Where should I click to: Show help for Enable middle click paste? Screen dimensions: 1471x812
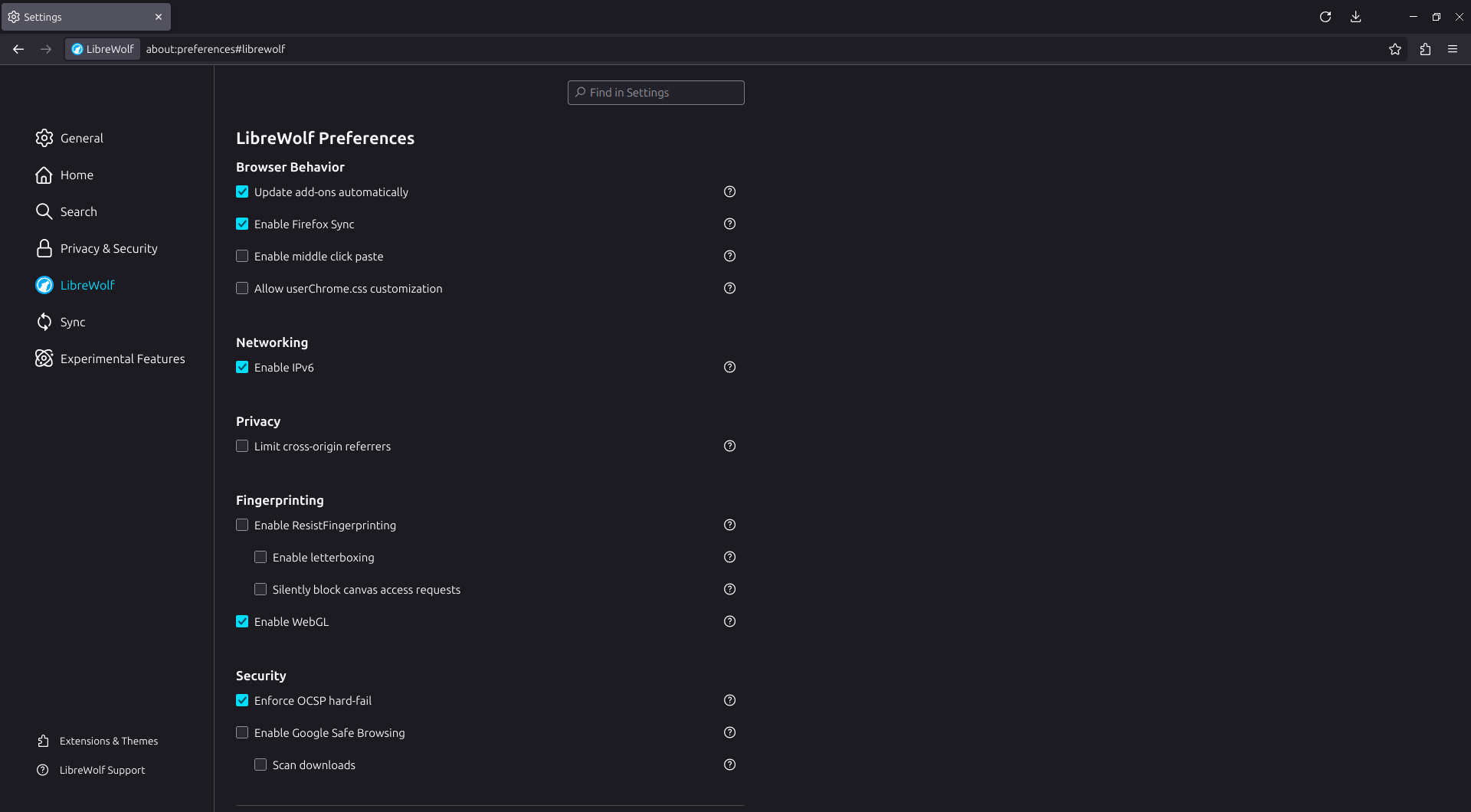coord(730,256)
